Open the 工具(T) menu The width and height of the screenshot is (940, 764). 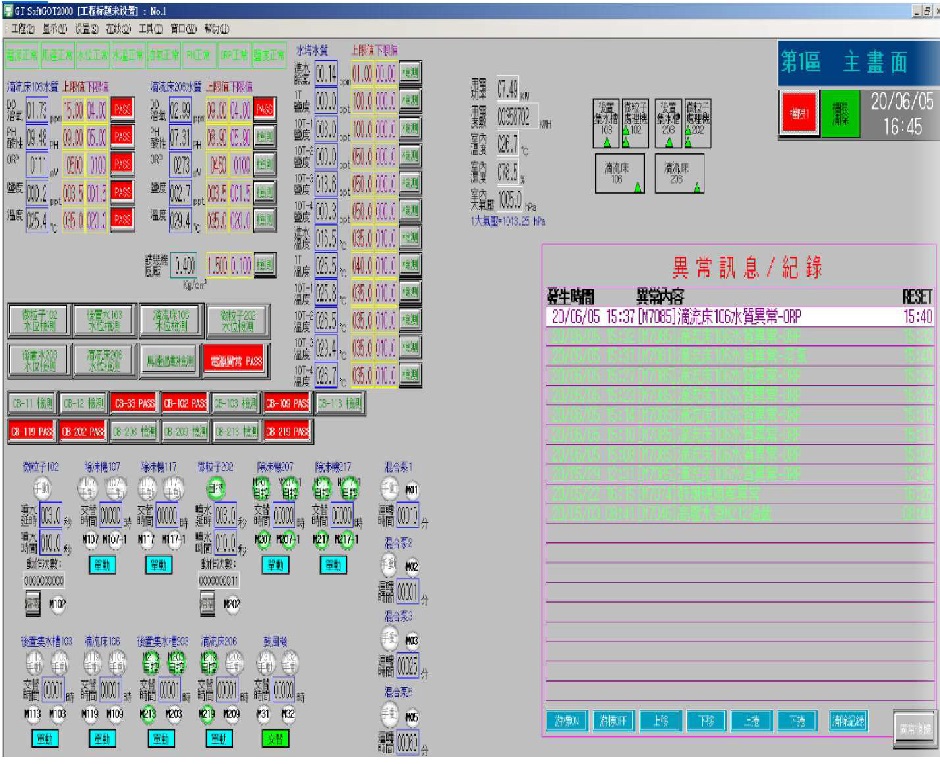click(153, 29)
